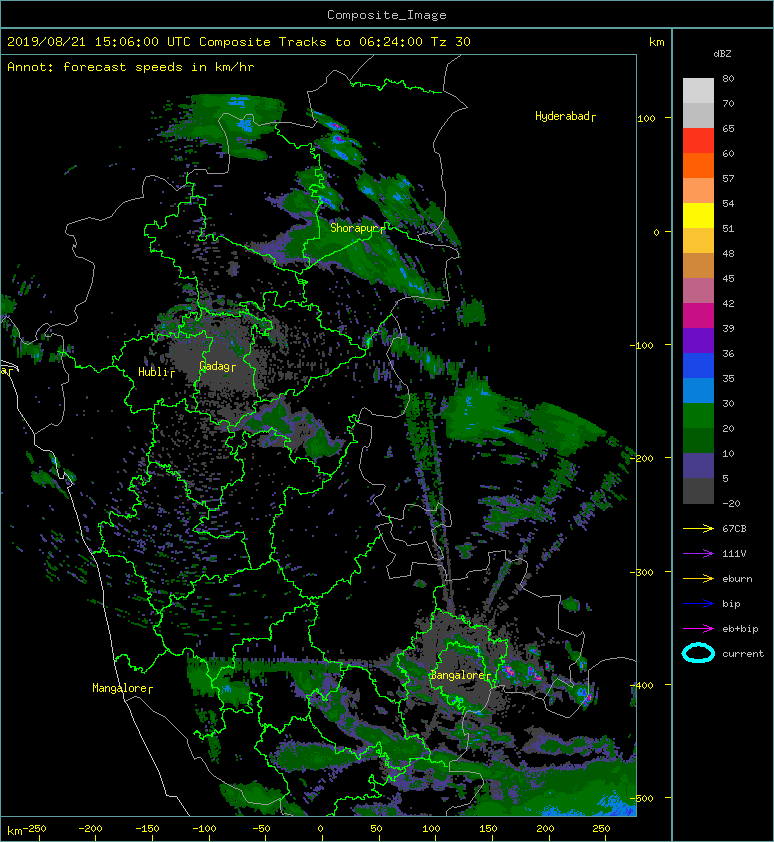Screen dimensions: 774x842
Task: Click the Hyderabad city label
Action: coord(565,116)
